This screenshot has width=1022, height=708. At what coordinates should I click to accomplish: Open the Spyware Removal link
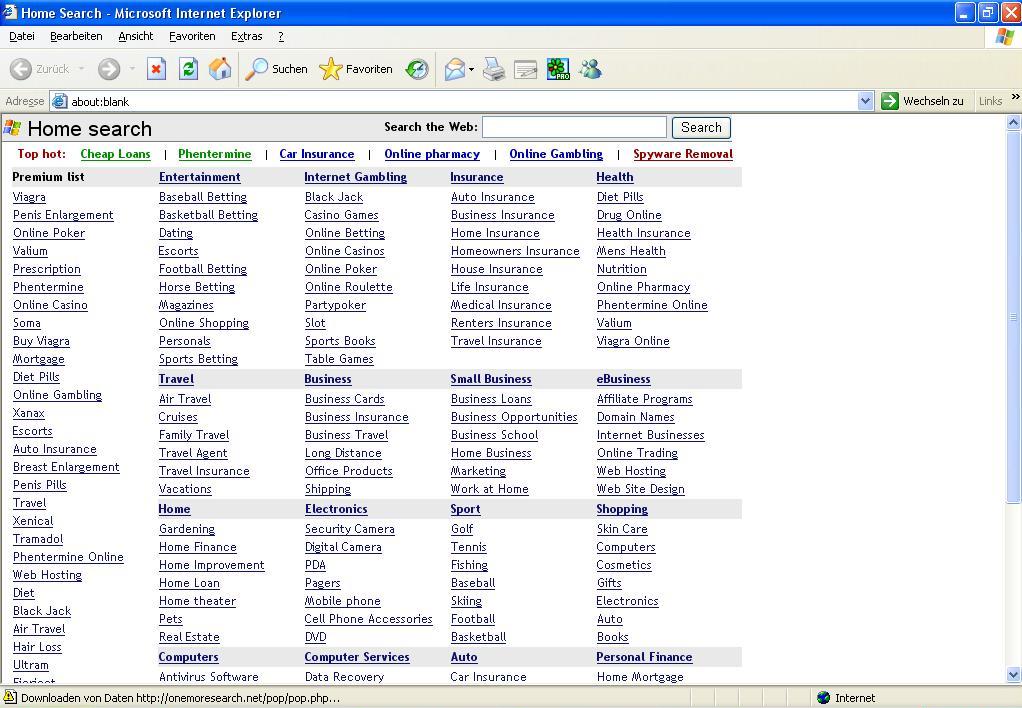coord(683,155)
